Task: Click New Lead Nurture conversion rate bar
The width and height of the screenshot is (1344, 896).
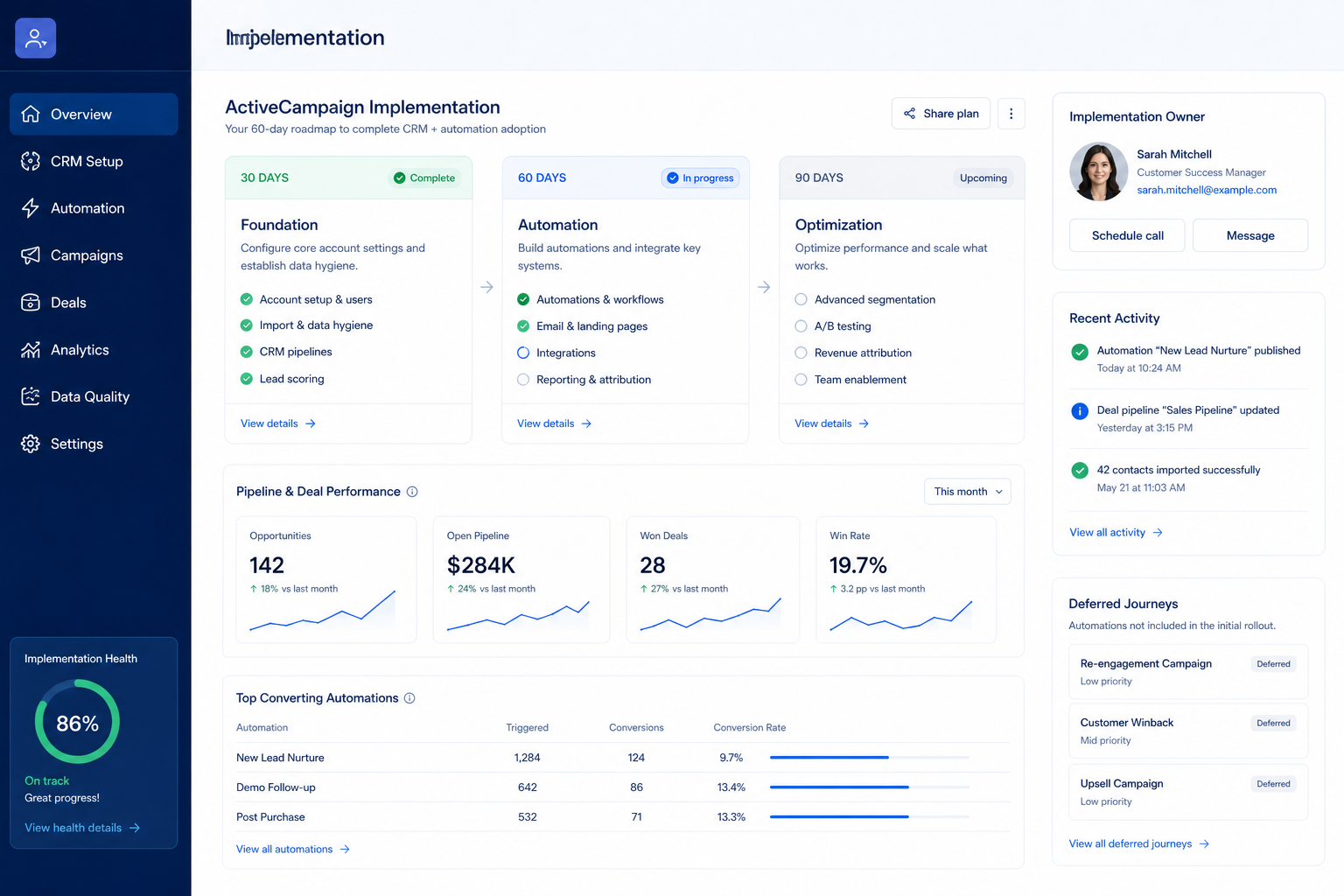Action: point(870,758)
